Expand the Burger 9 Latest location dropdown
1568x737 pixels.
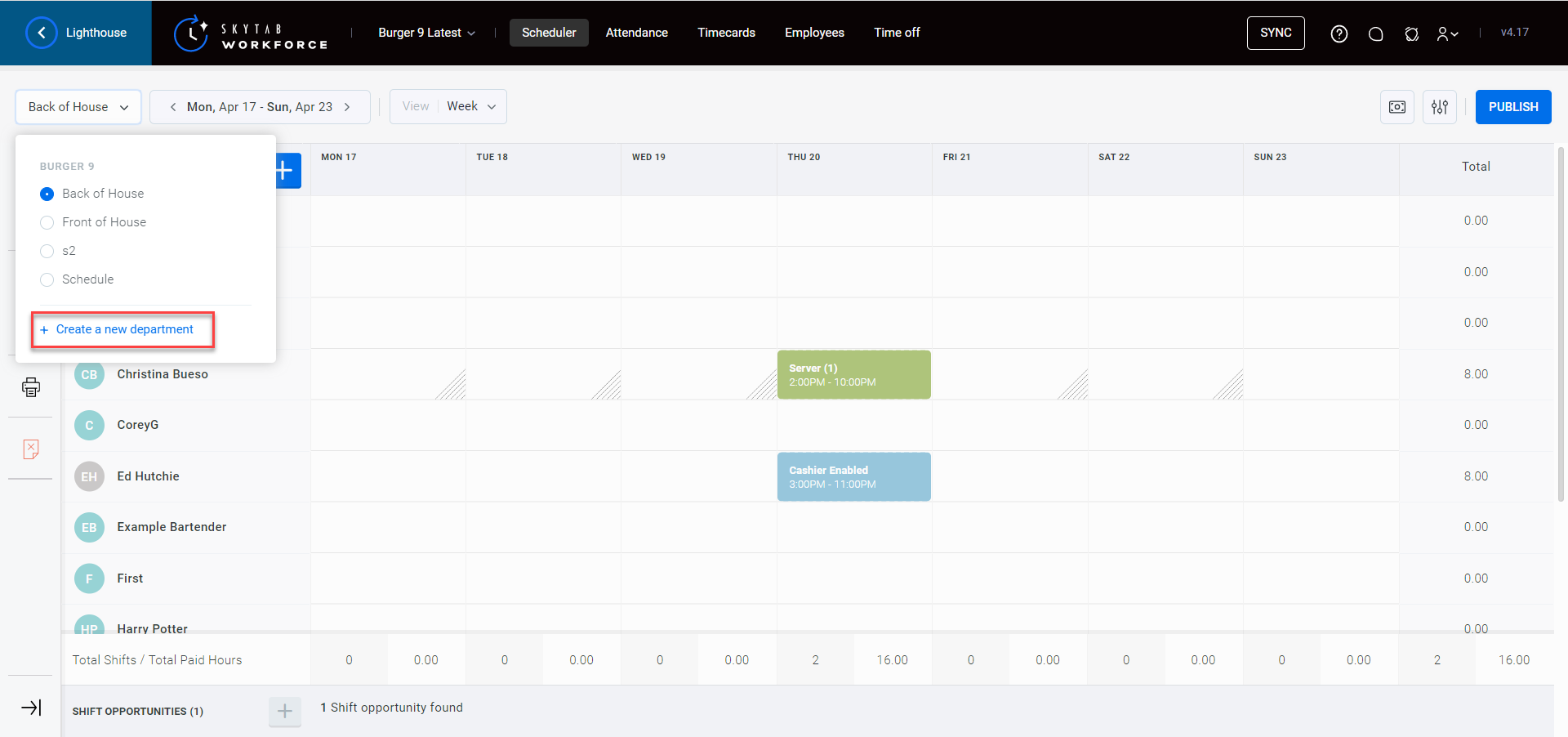tap(426, 33)
